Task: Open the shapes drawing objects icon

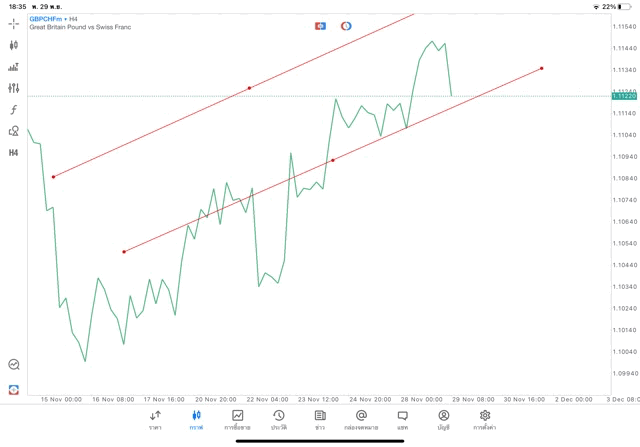Action: [x=13, y=131]
